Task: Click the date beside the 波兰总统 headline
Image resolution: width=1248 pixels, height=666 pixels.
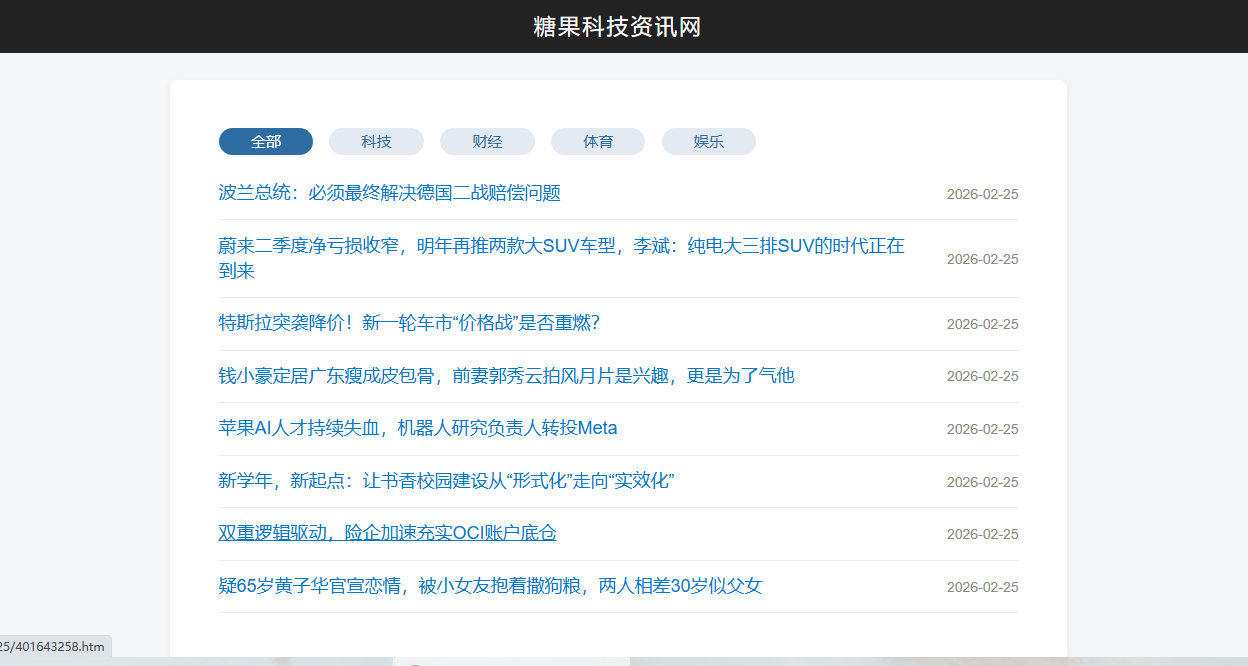Action: click(982, 194)
